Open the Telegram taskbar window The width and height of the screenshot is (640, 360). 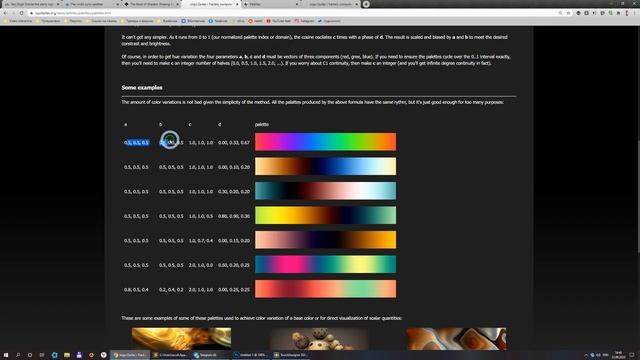(x=209, y=355)
